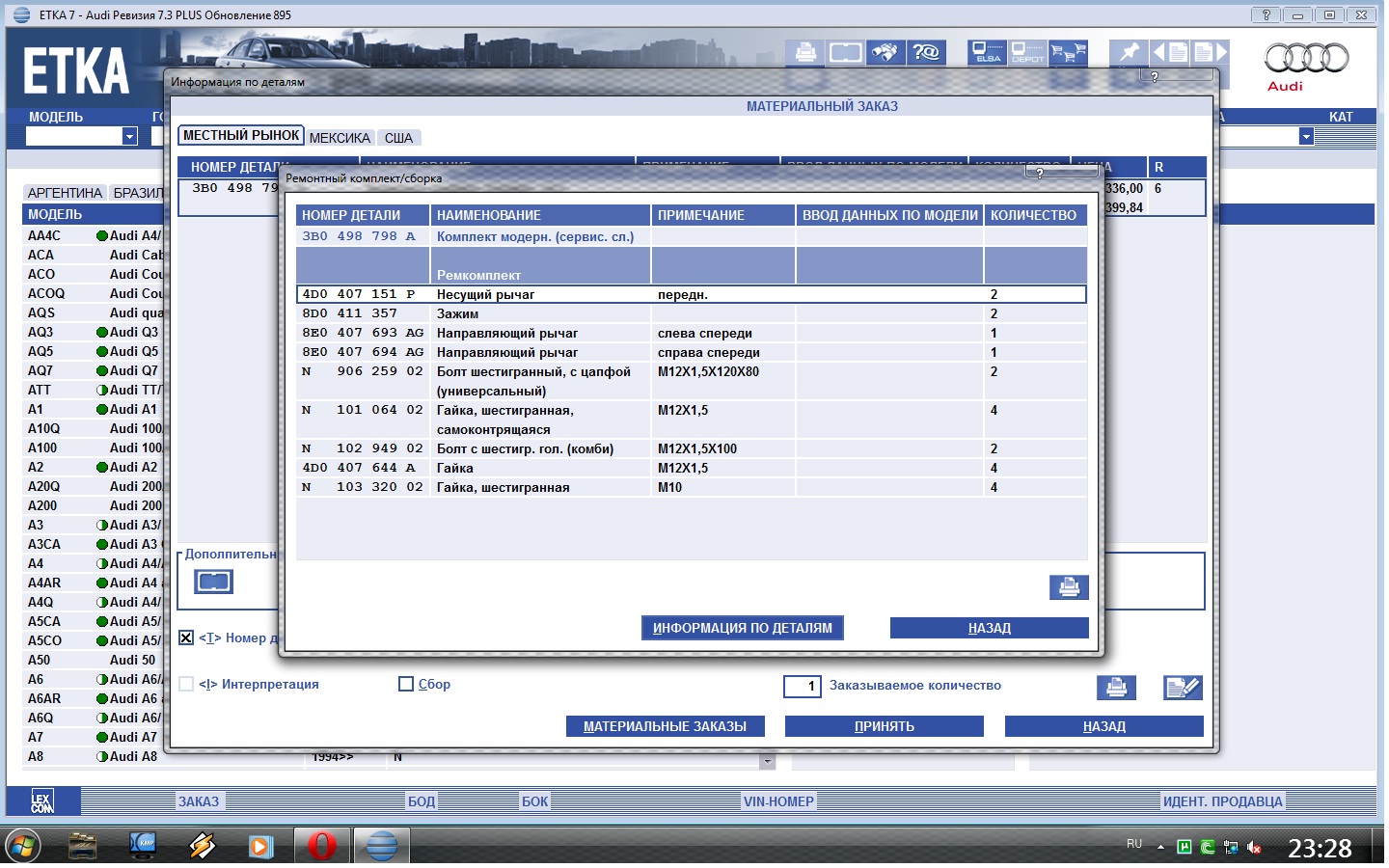Go to the next page icon

click(x=1210, y=52)
